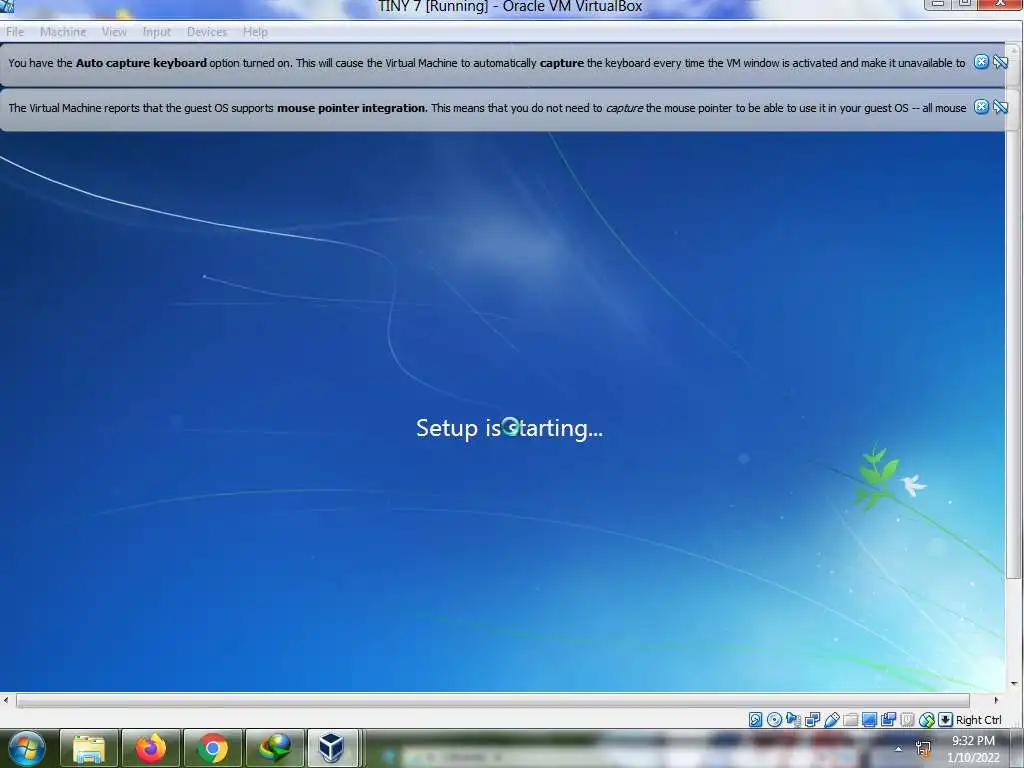This screenshot has width=1024, height=768.
Task: Click the TINY 7 [Running] window title bar
Action: point(509,7)
